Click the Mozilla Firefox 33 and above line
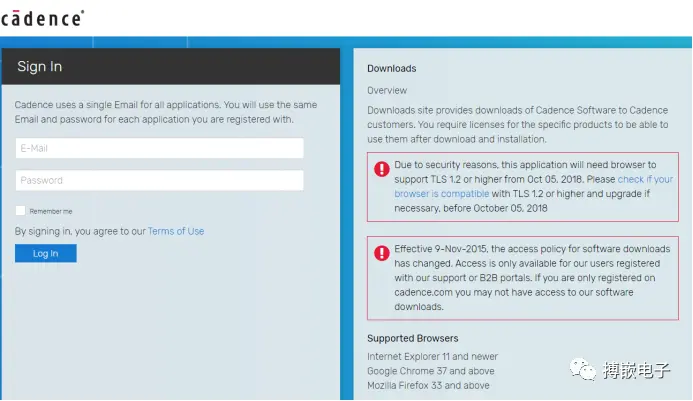 point(430,385)
